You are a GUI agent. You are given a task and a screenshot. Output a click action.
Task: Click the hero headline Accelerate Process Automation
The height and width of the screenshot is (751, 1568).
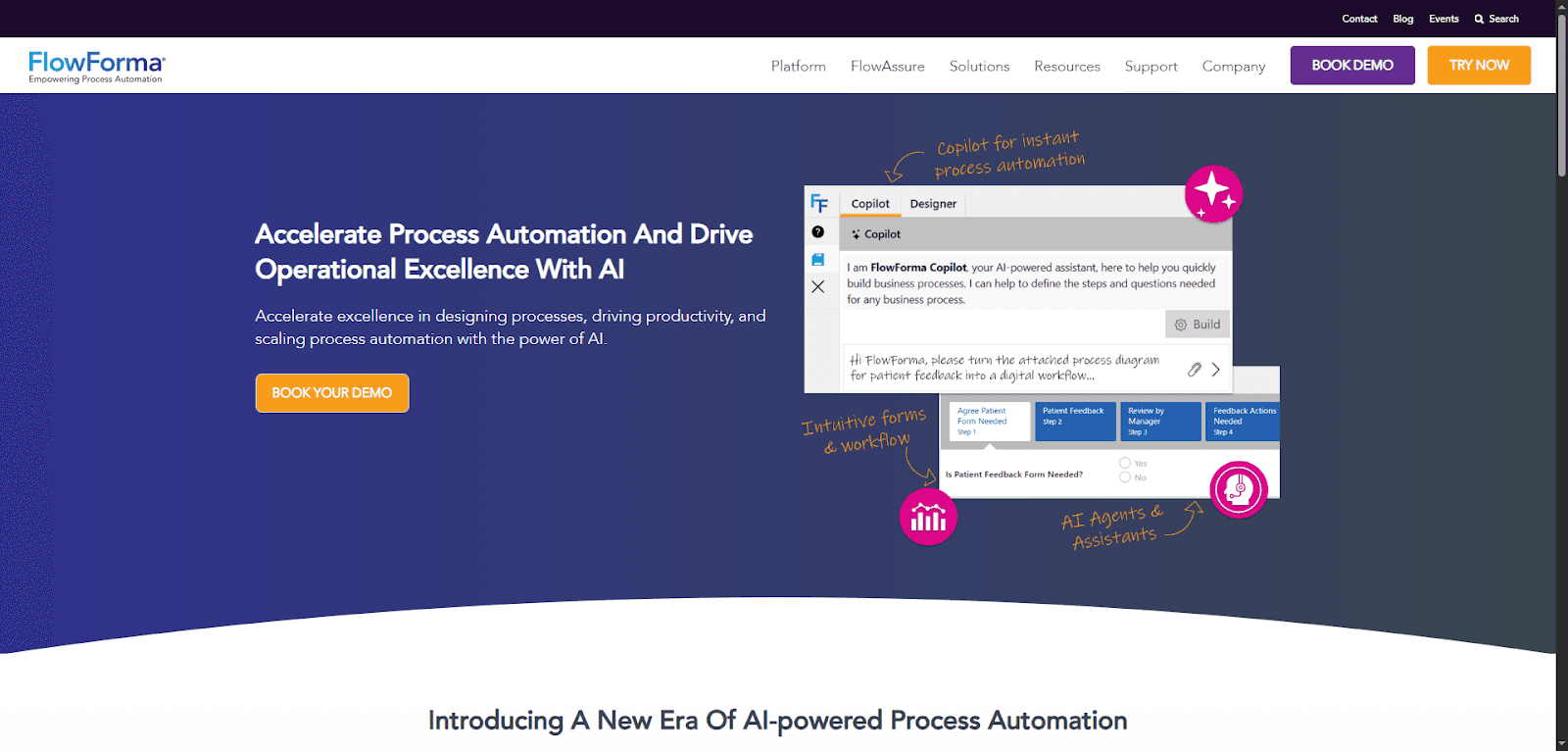pyautogui.click(x=504, y=252)
